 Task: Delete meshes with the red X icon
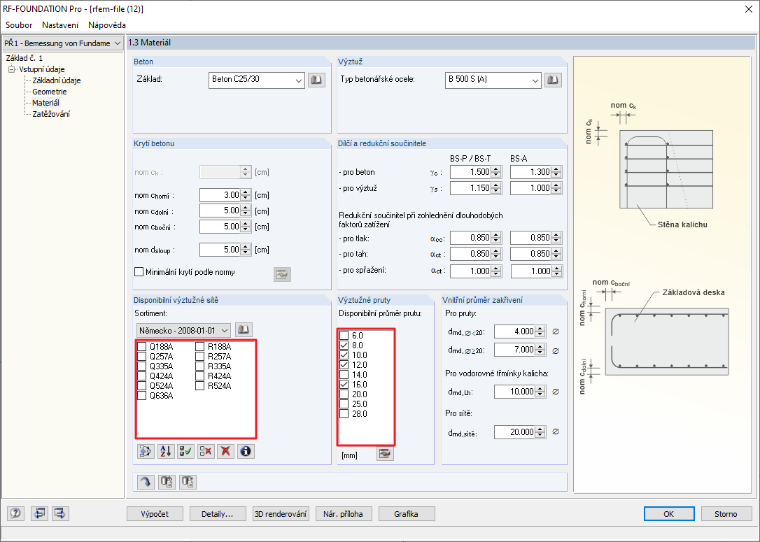(225, 451)
